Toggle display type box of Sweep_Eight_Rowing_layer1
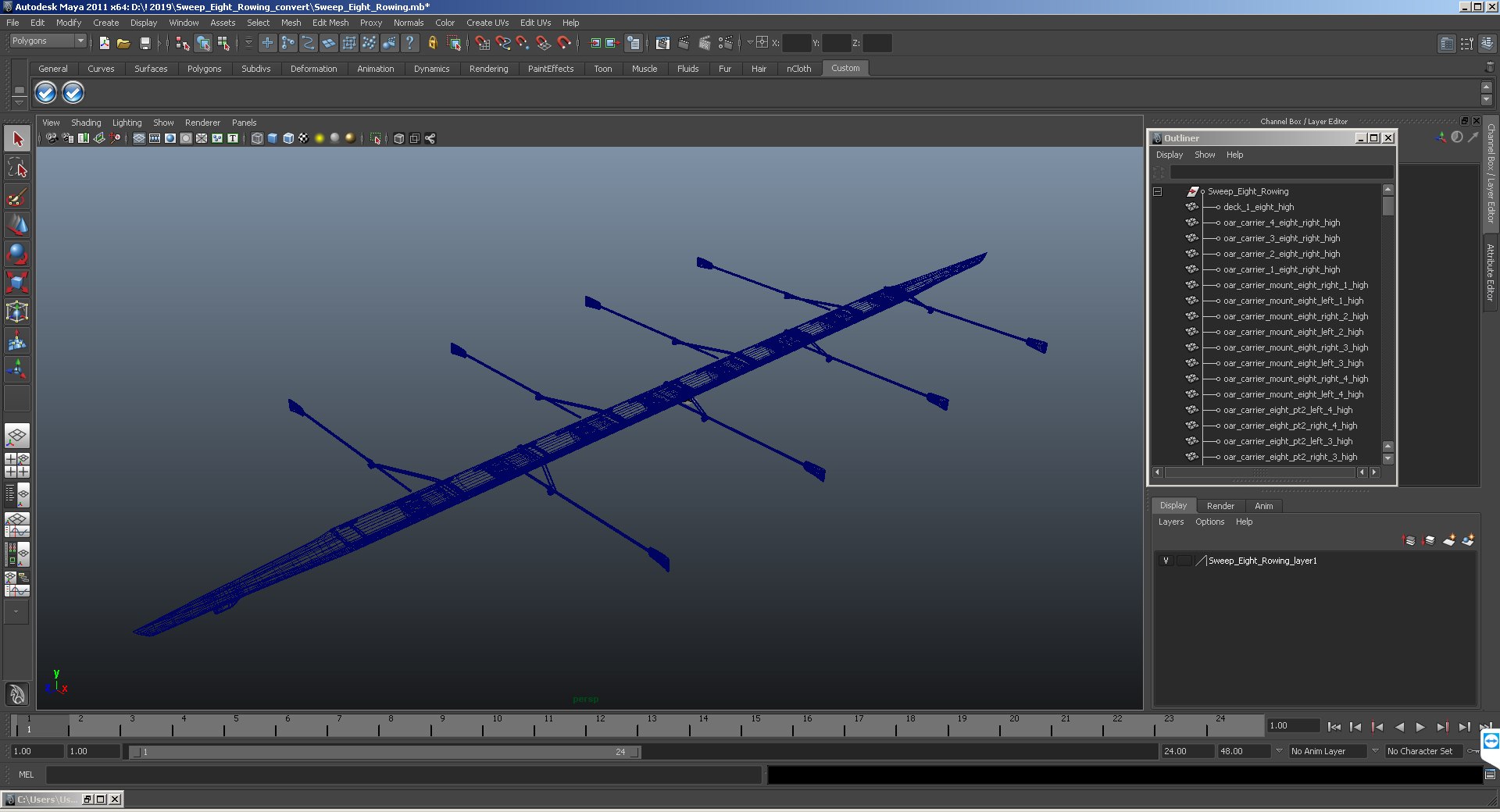 1184,561
